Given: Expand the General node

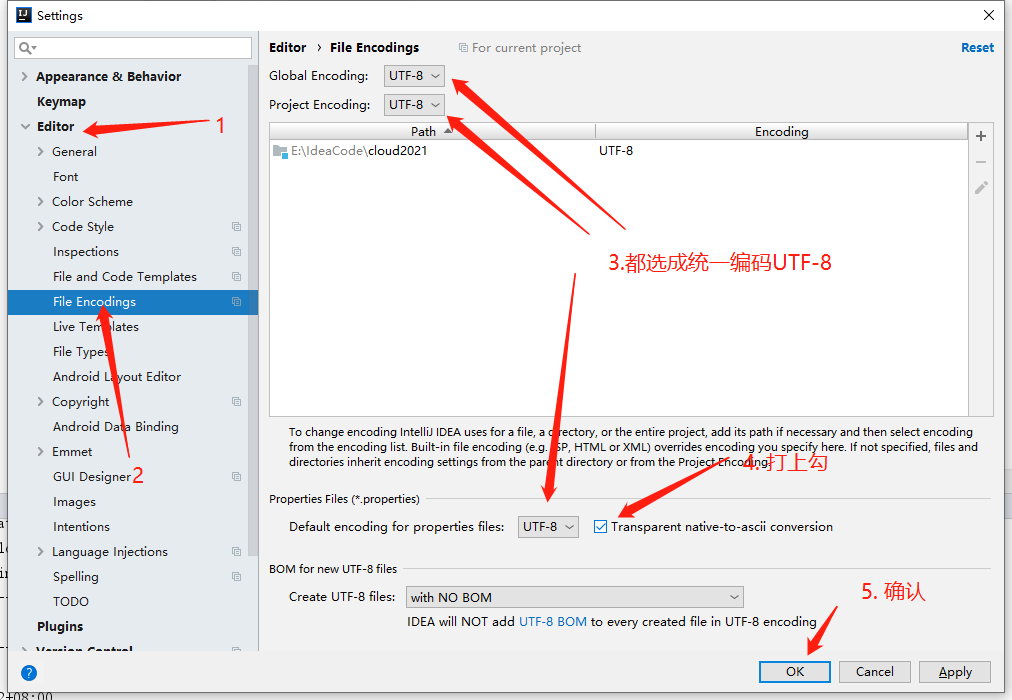Looking at the screenshot, I should (x=40, y=152).
